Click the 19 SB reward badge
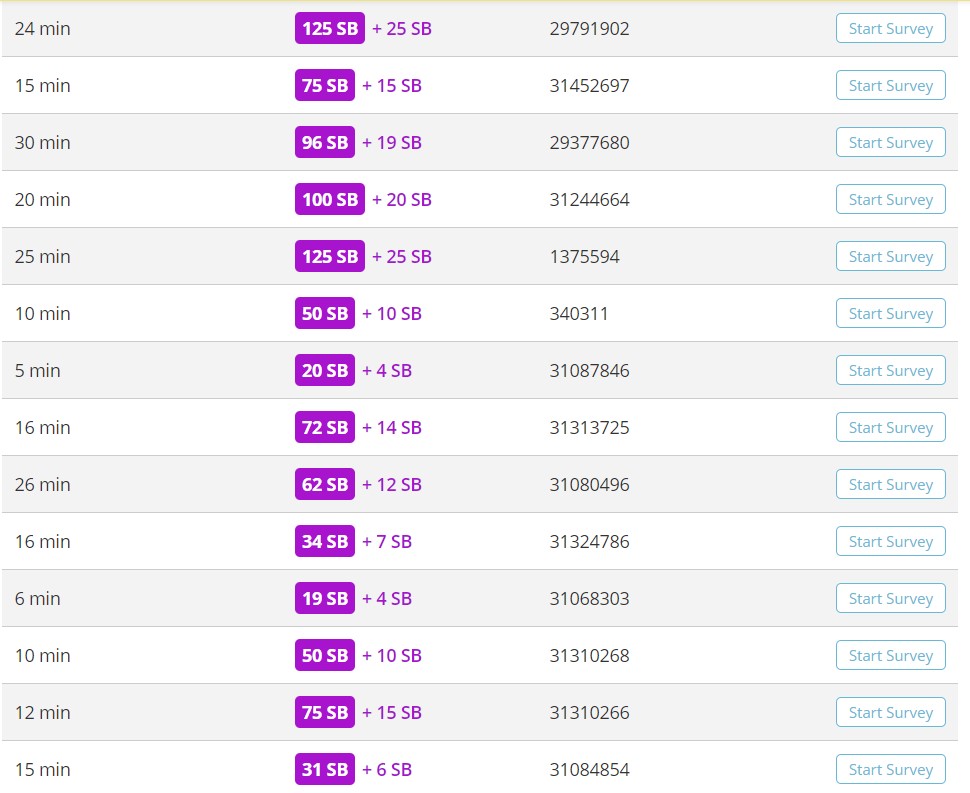This screenshot has width=970, height=793. 325,598
